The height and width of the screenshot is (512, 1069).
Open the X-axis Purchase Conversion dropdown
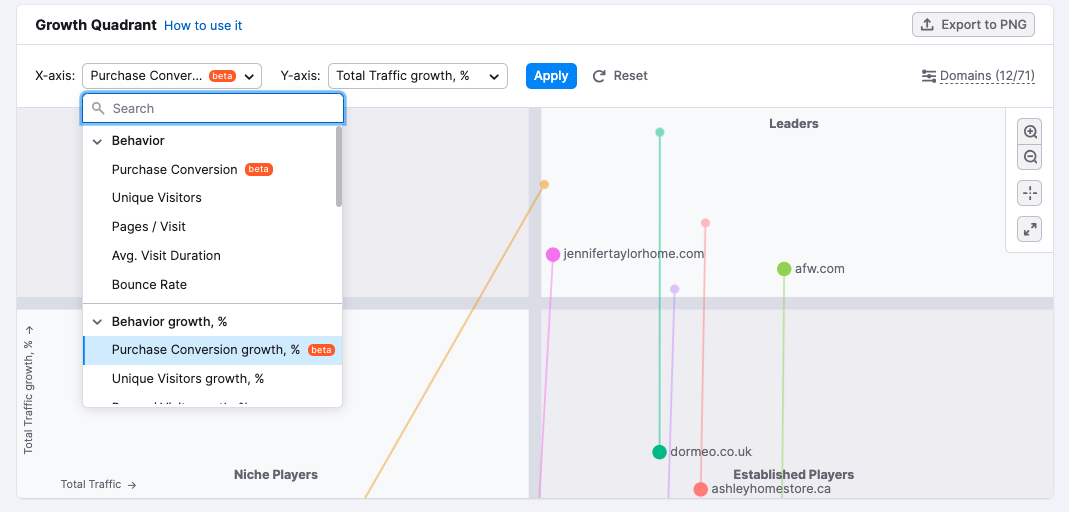point(172,76)
